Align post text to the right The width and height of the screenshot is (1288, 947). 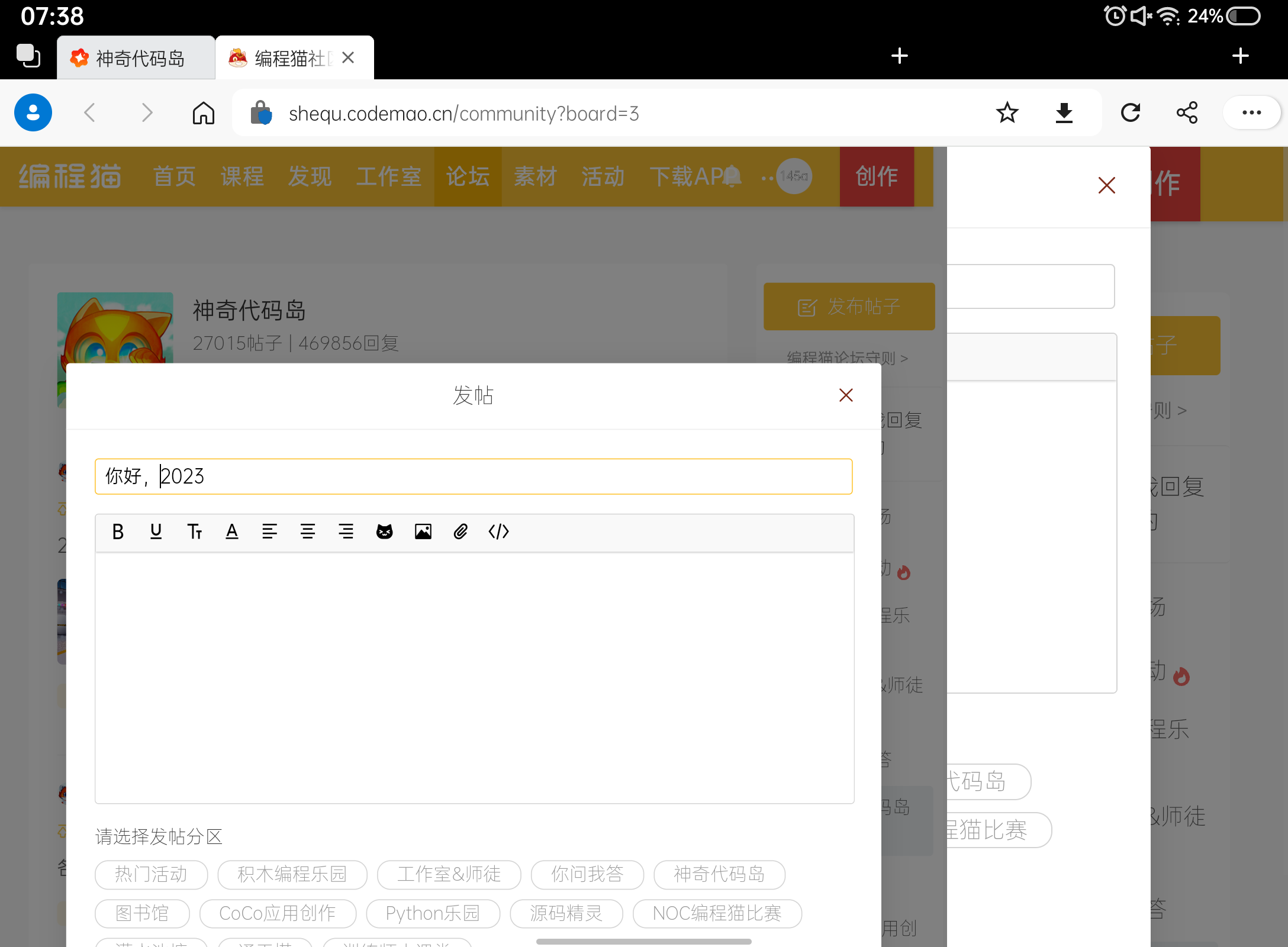pyautogui.click(x=346, y=532)
